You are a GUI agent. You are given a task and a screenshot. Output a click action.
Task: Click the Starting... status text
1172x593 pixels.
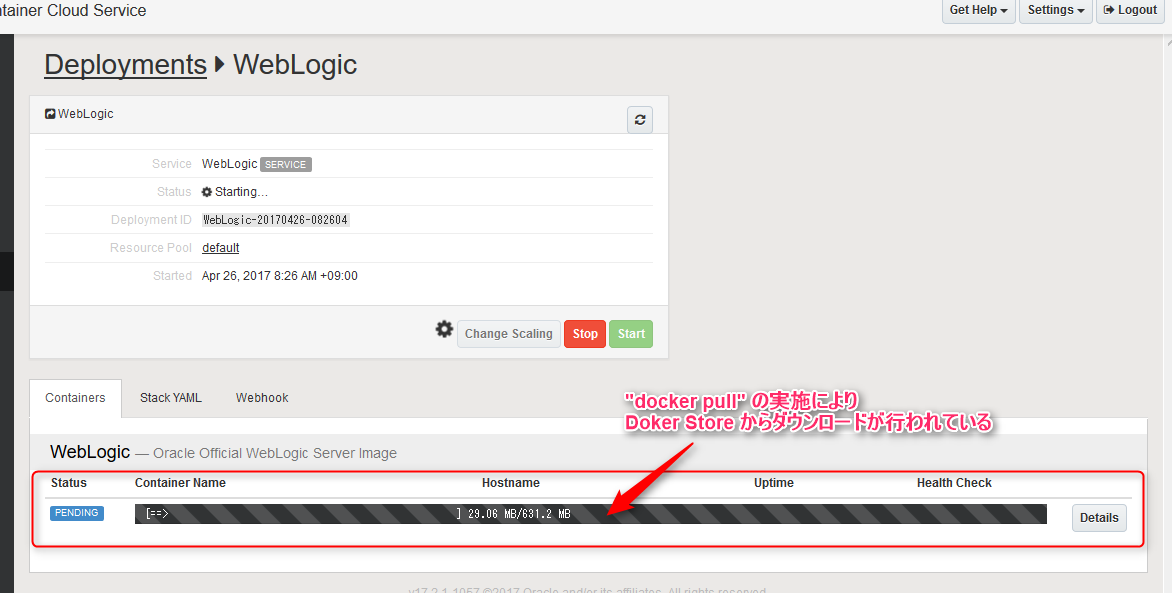click(241, 192)
